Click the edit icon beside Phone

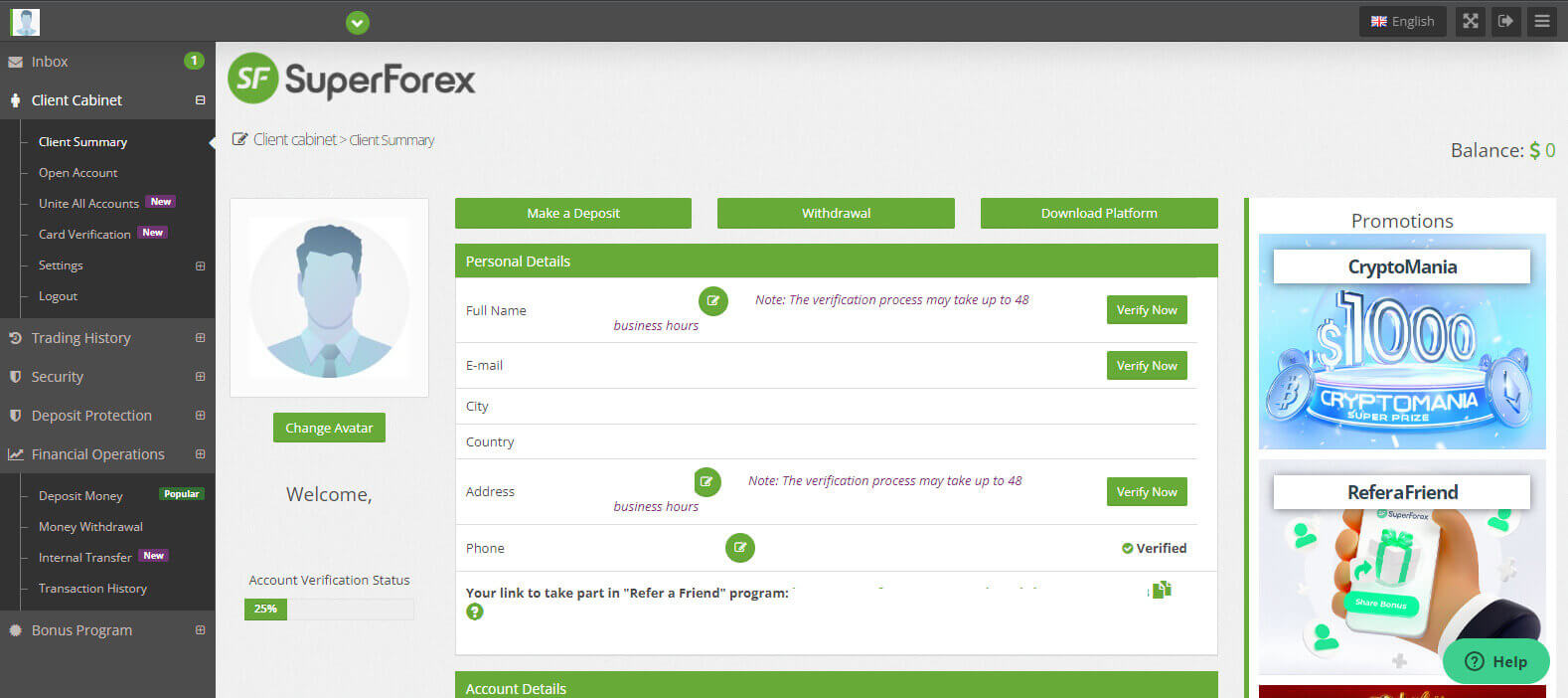[x=739, y=548]
